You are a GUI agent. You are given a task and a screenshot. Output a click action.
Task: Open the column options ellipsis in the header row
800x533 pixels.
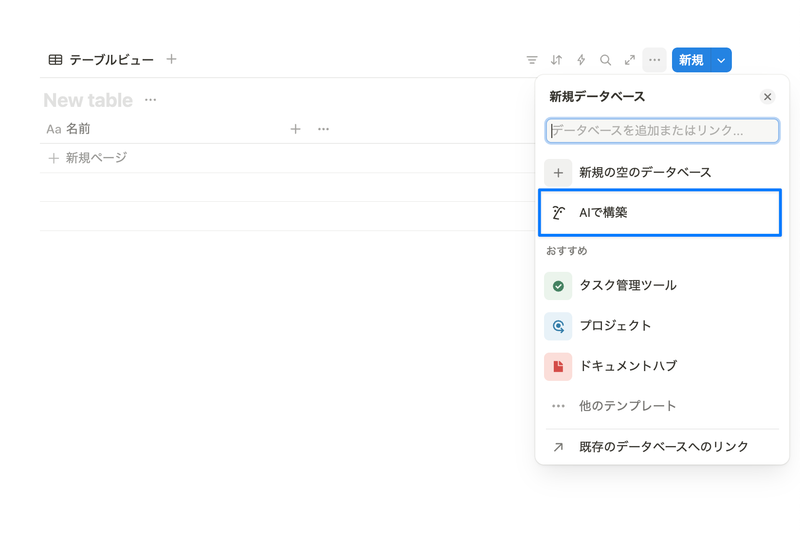[x=323, y=129]
